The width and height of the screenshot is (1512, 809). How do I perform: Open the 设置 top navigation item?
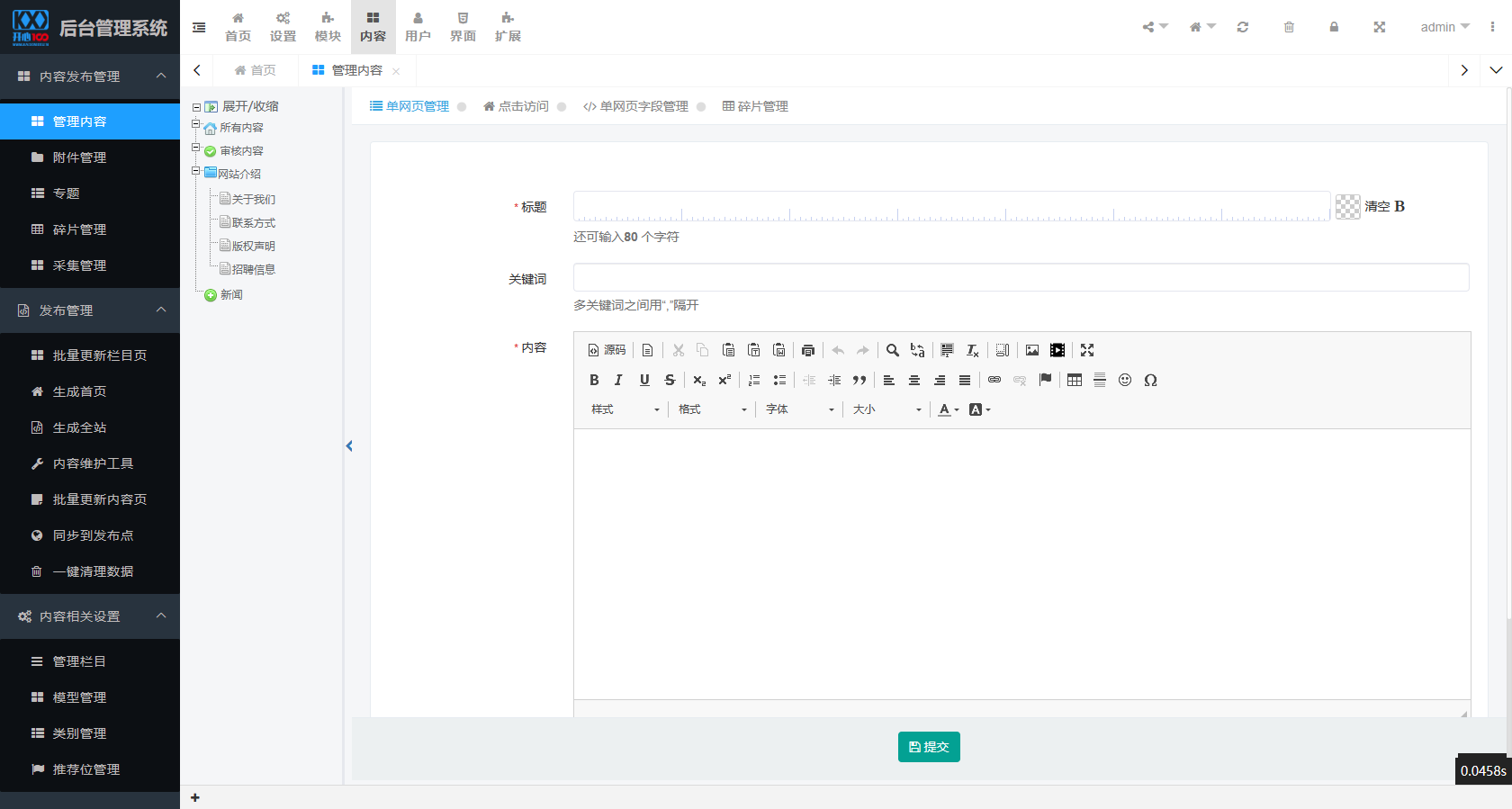point(283,27)
